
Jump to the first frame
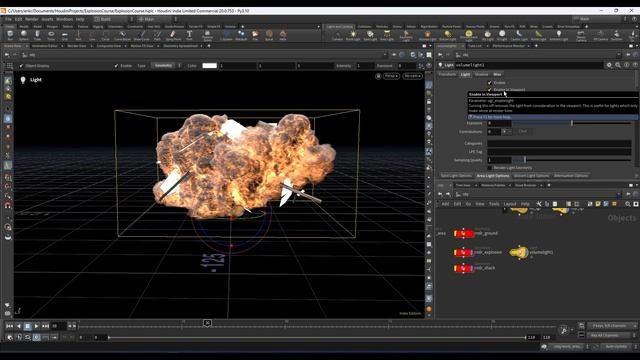(9, 326)
